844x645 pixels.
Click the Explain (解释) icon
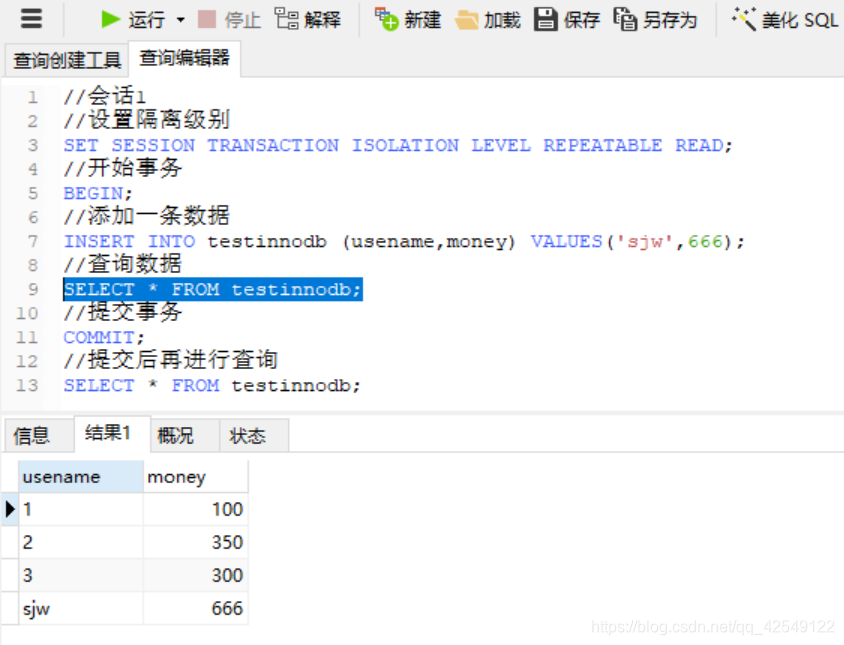pos(287,19)
